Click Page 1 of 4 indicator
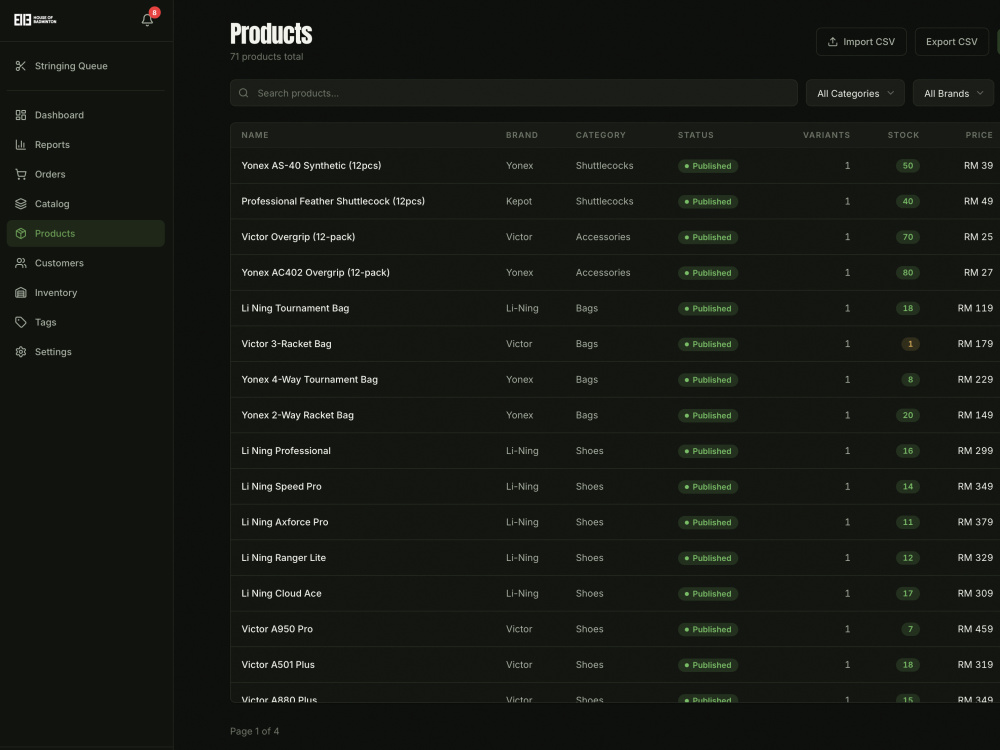The width and height of the screenshot is (1000, 750). point(254,732)
